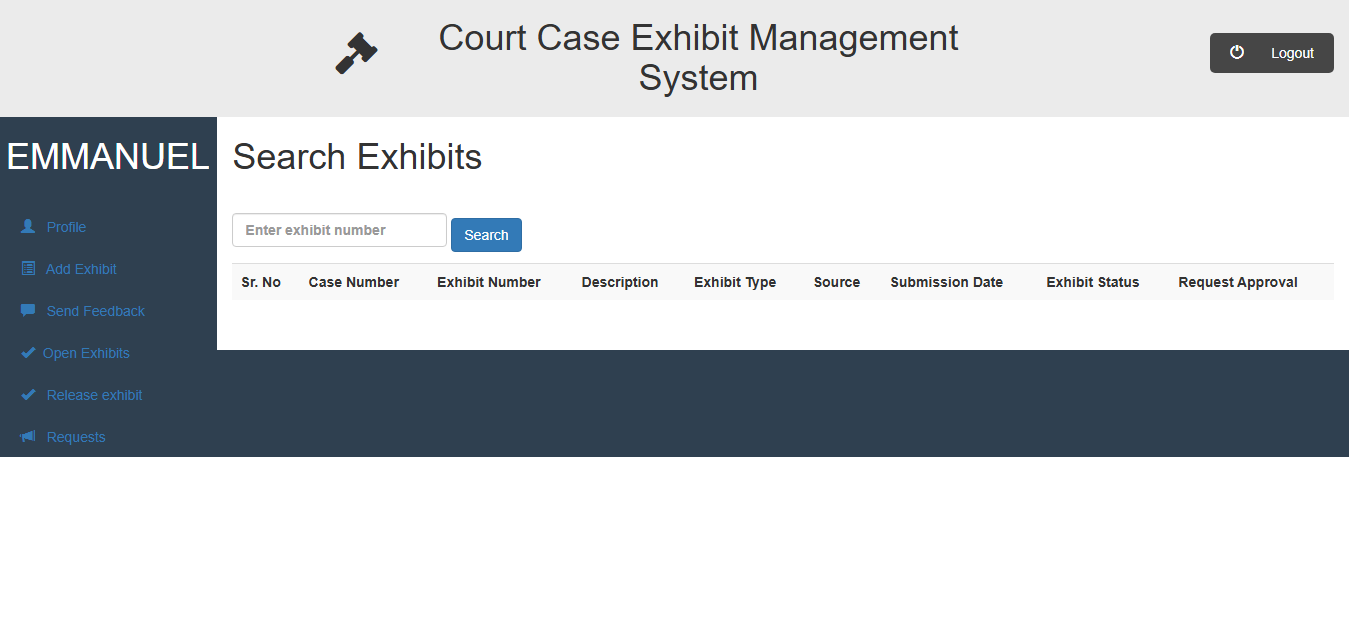Image resolution: width=1349 pixels, height=617 pixels.
Task: Open the Send Feedback menu item
Action: pyautogui.click(x=95, y=311)
